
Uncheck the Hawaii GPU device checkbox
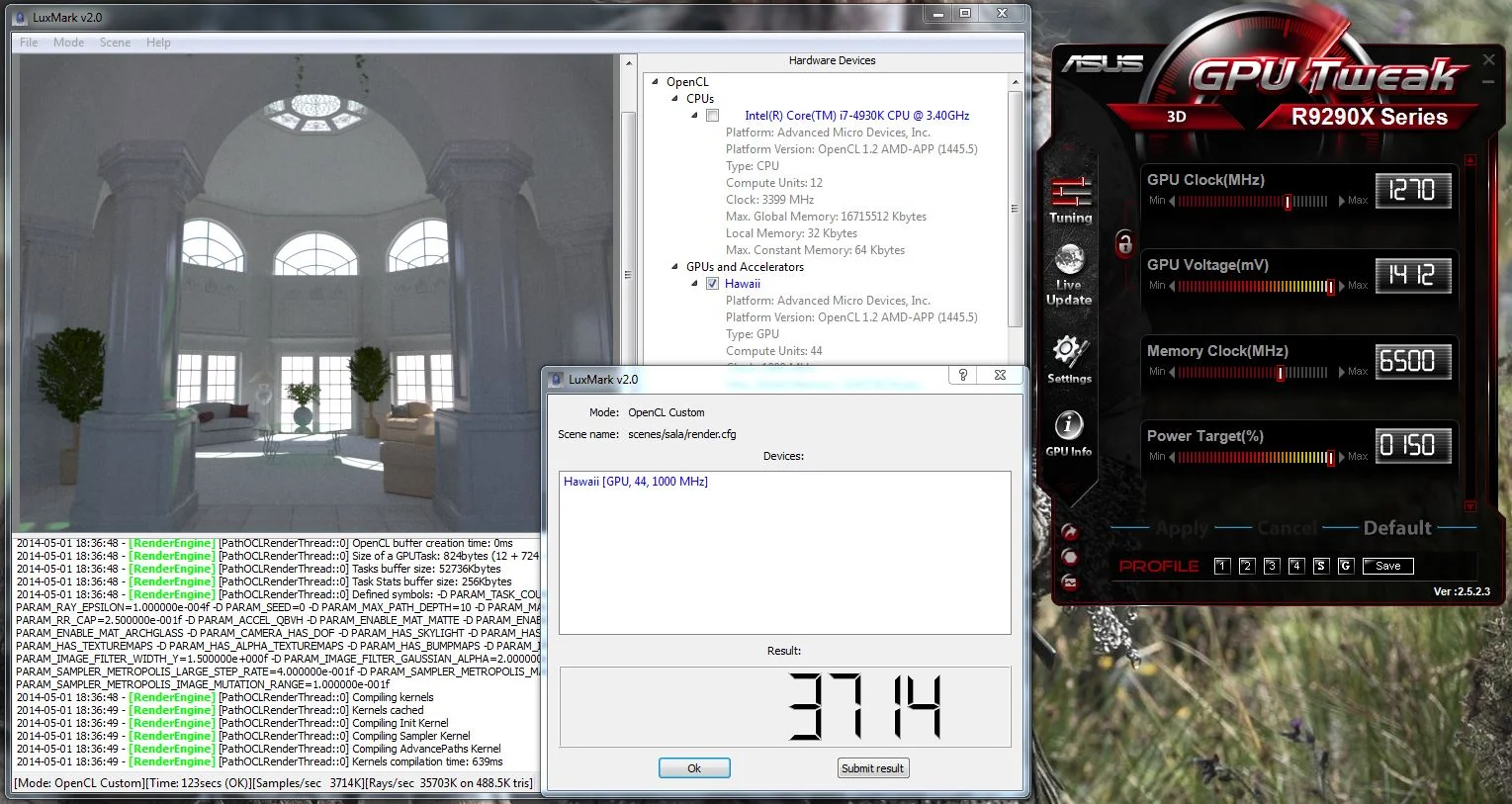coord(712,284)
